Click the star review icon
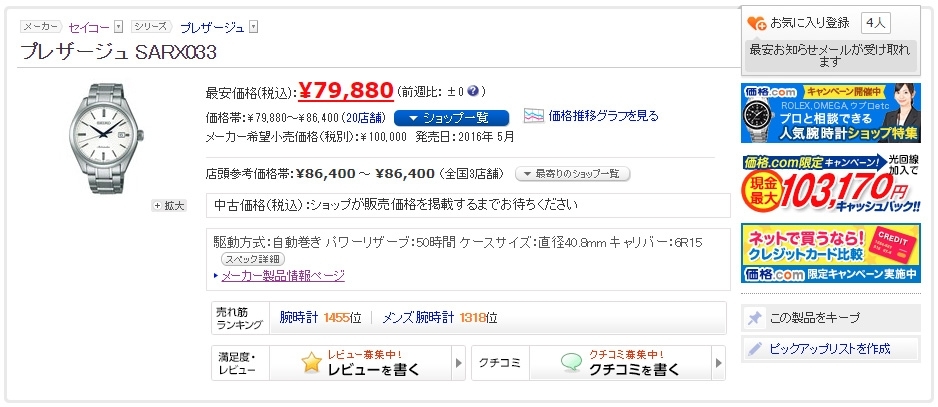 [312, 363]
